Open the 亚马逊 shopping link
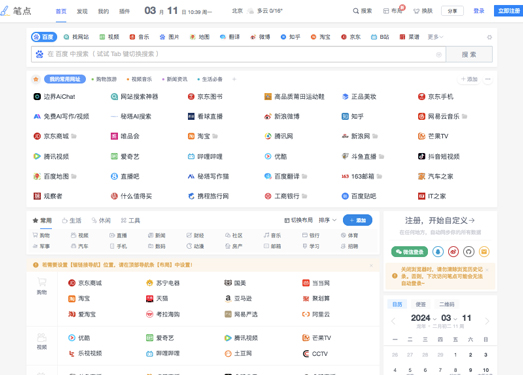Screen dimensions: 523x375 238,299
